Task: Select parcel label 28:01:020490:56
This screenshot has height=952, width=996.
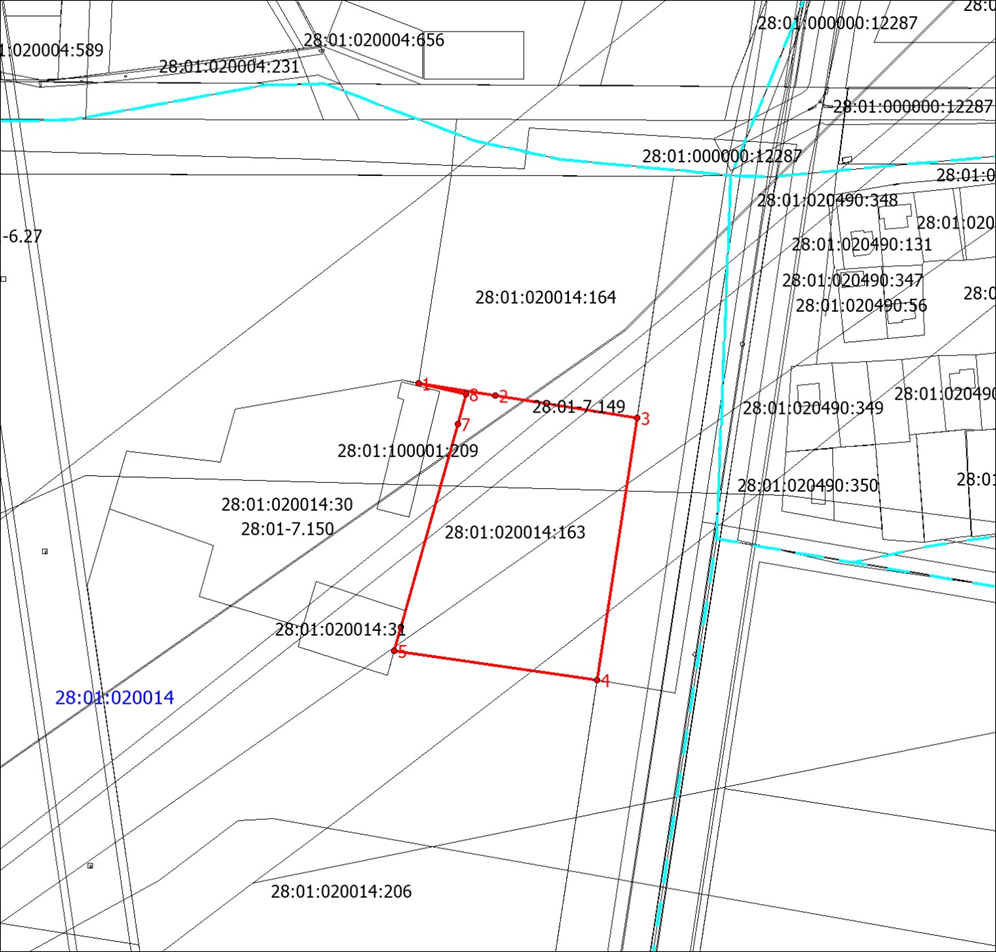Action: point(861,305)
